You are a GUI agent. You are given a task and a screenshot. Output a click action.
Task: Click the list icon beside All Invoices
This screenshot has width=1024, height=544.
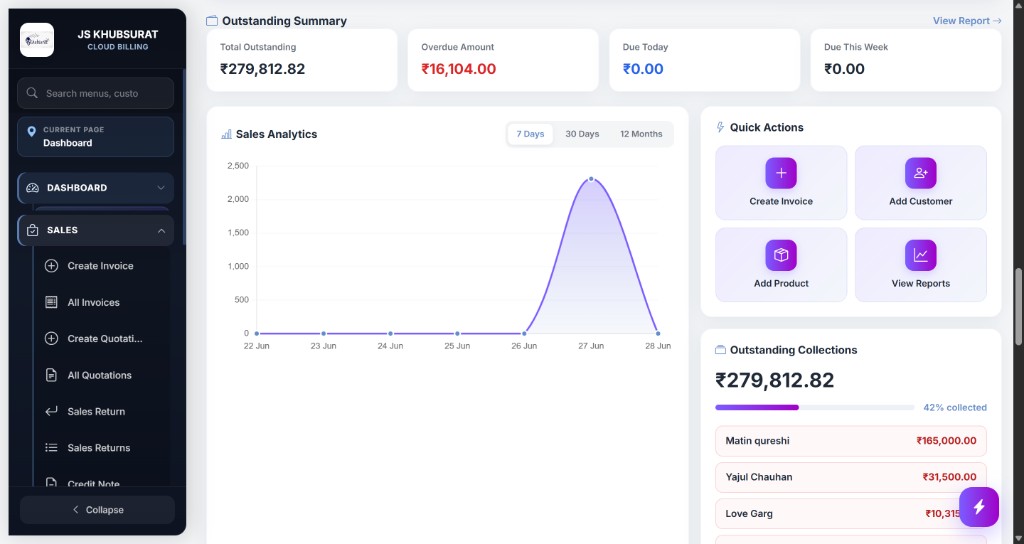[x=51, y=302]
